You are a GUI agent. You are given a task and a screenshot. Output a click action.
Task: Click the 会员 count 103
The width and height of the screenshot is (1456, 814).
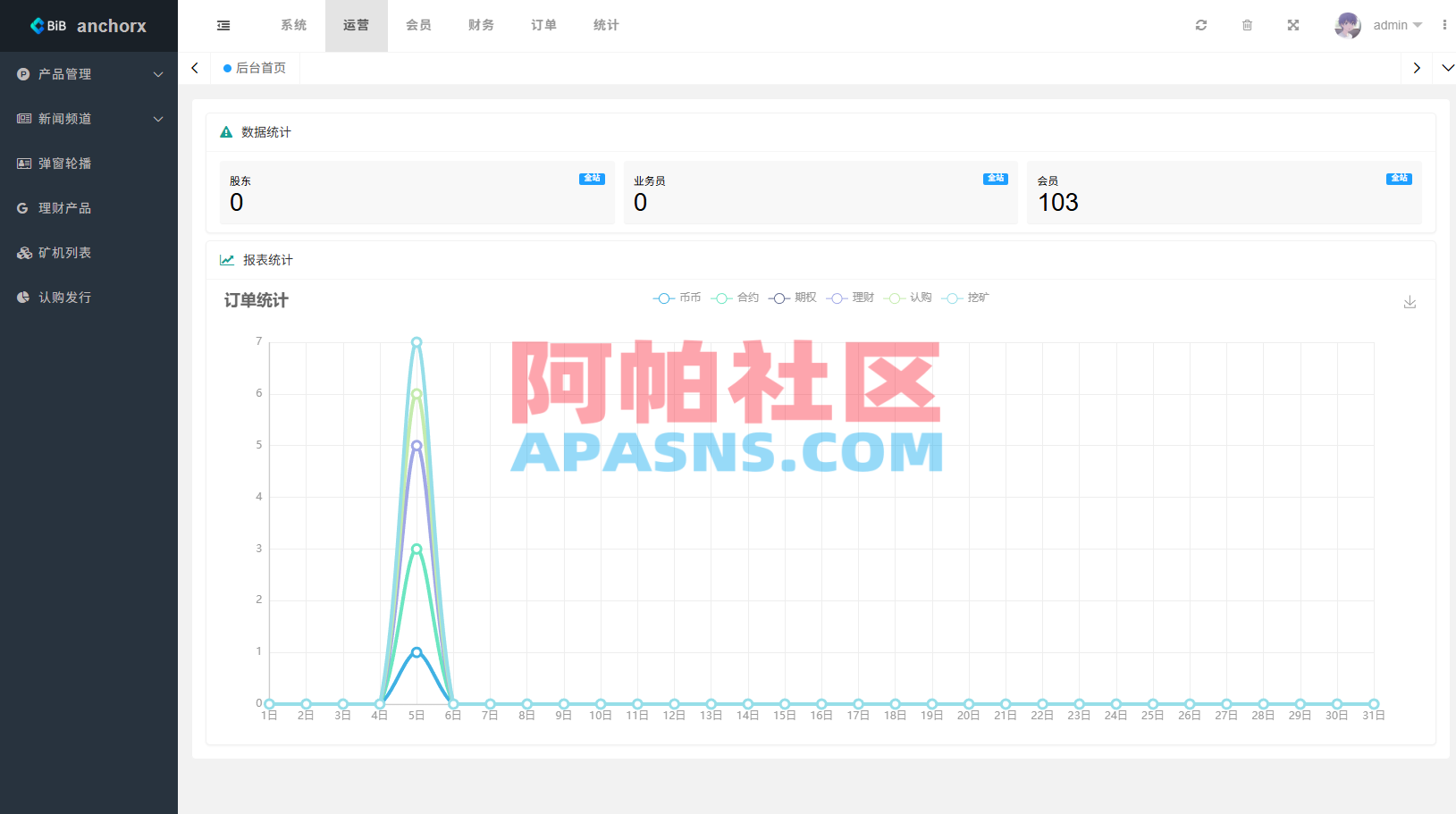tap(1058, 203)
